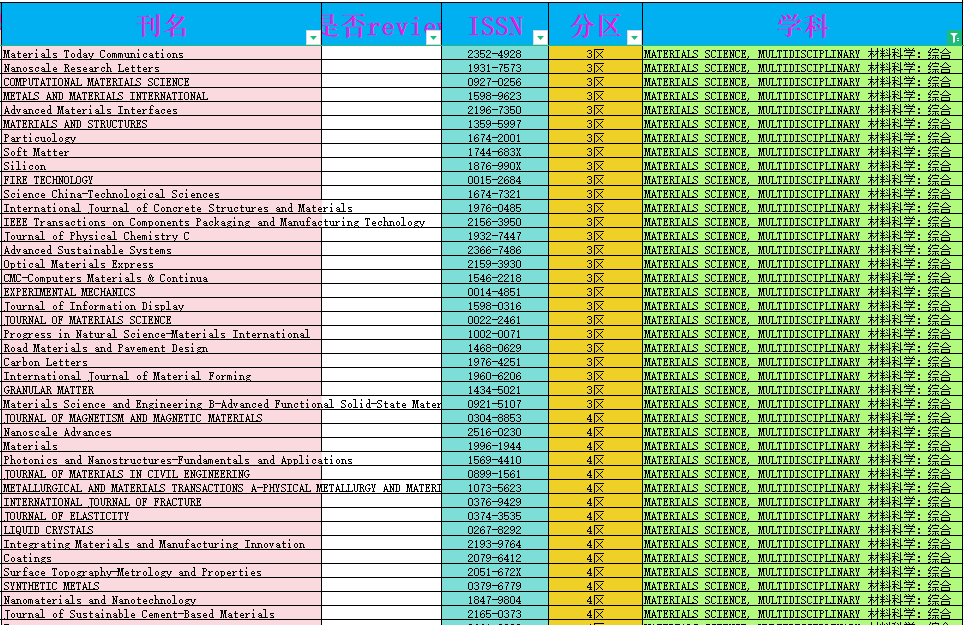
Task: Select empty review cell for Silicon row
Action: [381, 166]
